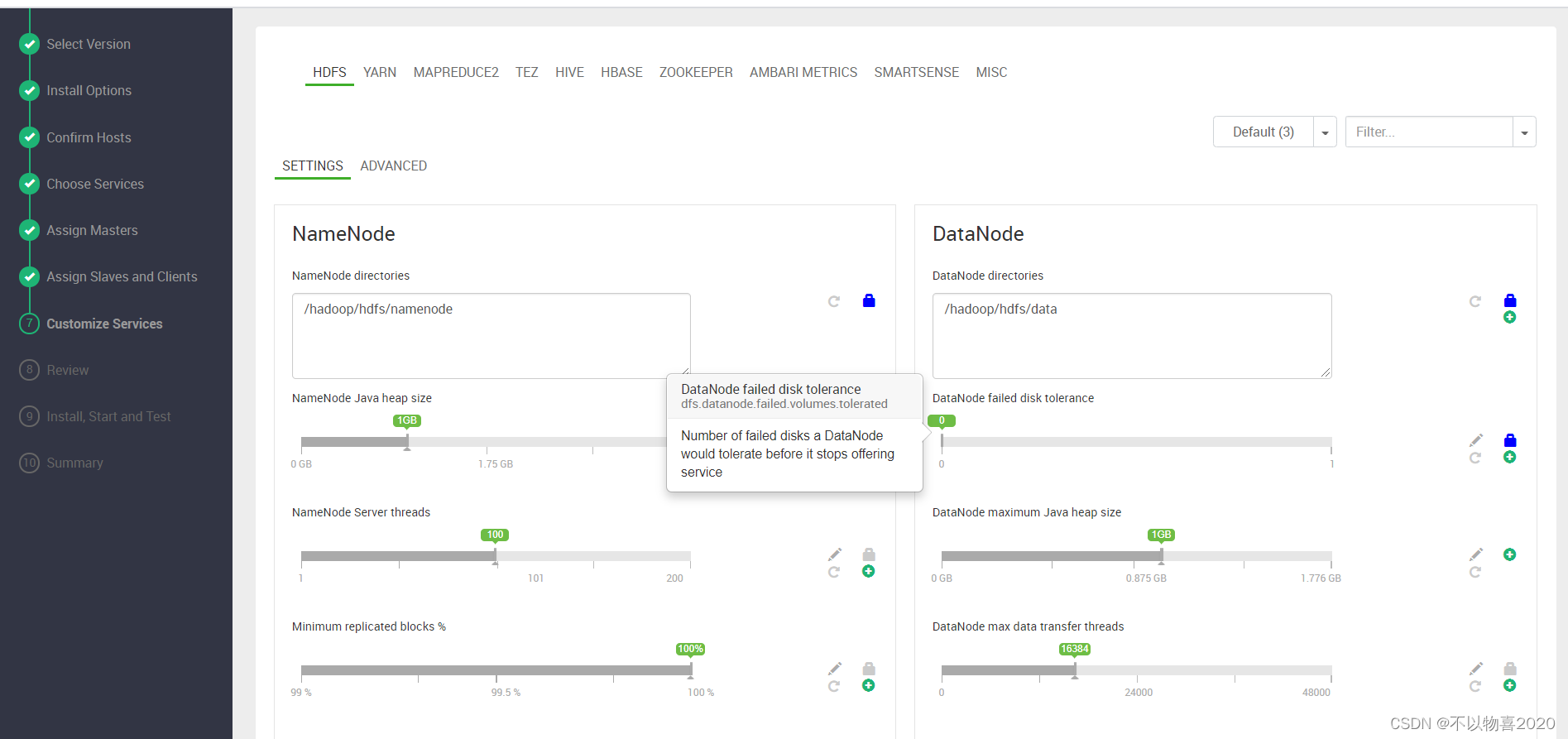Click pencil edit icon for NameNode Server threads
Viewport: 1568px width, 739px height.
pyautogui.click(x=835, y=554)
